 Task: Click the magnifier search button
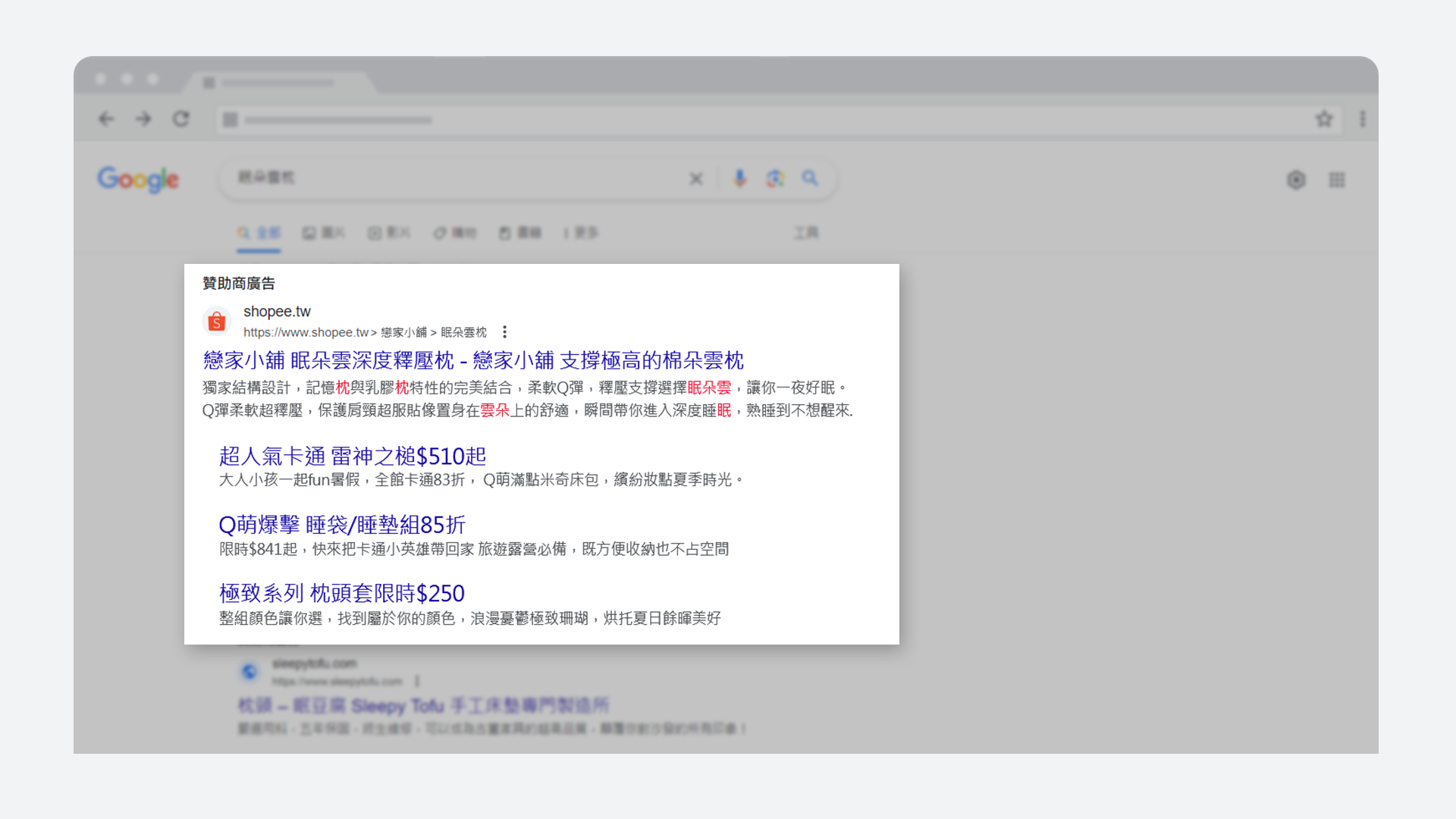point(810,178)
